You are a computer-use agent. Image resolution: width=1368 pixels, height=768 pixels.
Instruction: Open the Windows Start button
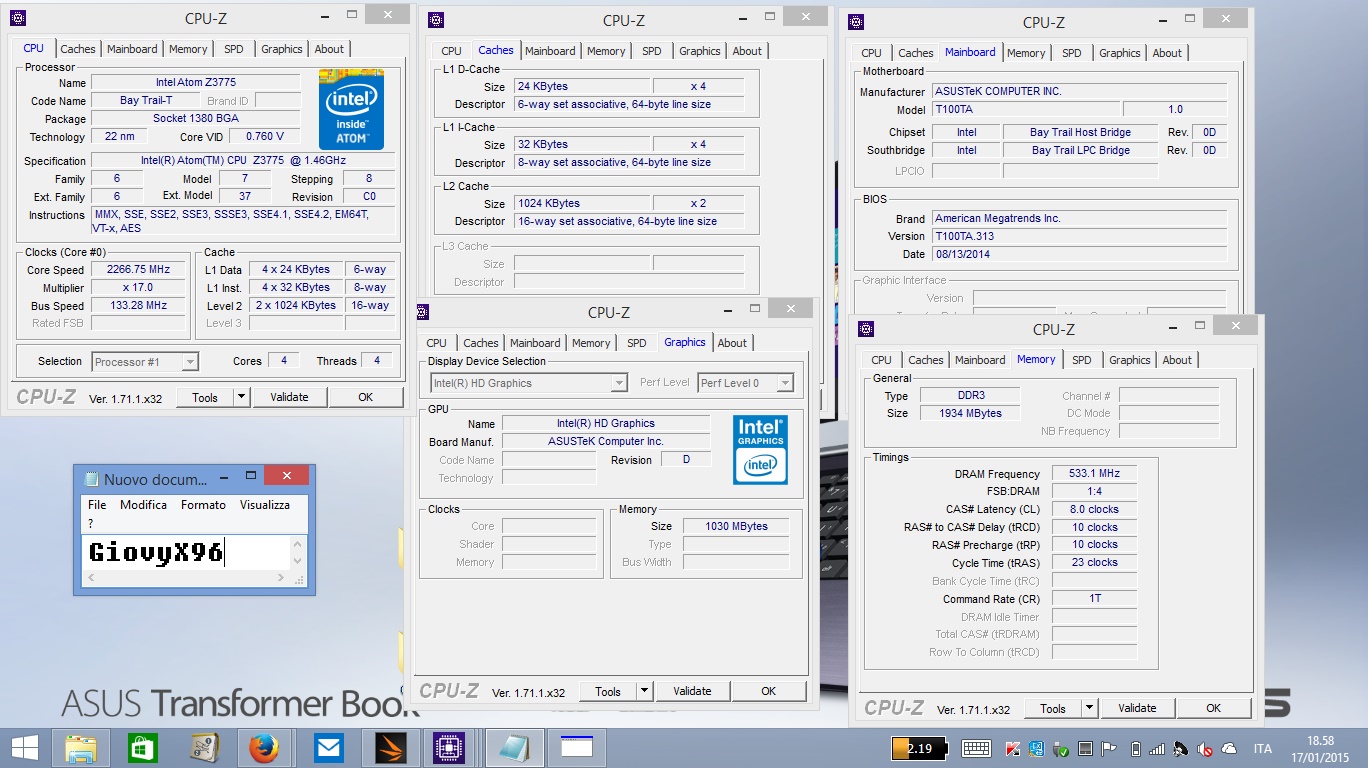25,748
